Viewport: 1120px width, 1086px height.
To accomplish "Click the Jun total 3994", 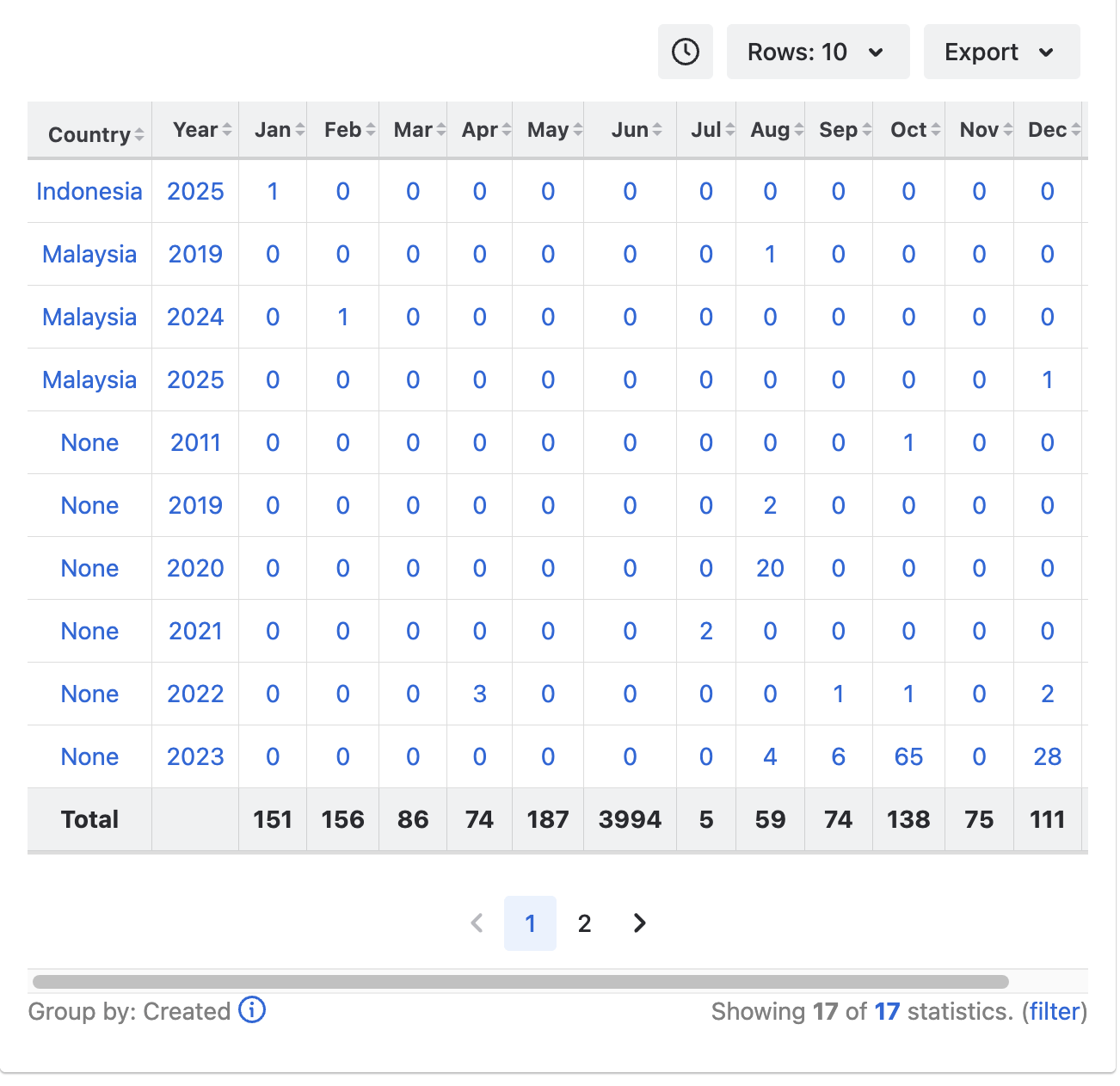I will pyautogui.click(x=630, y=819).
